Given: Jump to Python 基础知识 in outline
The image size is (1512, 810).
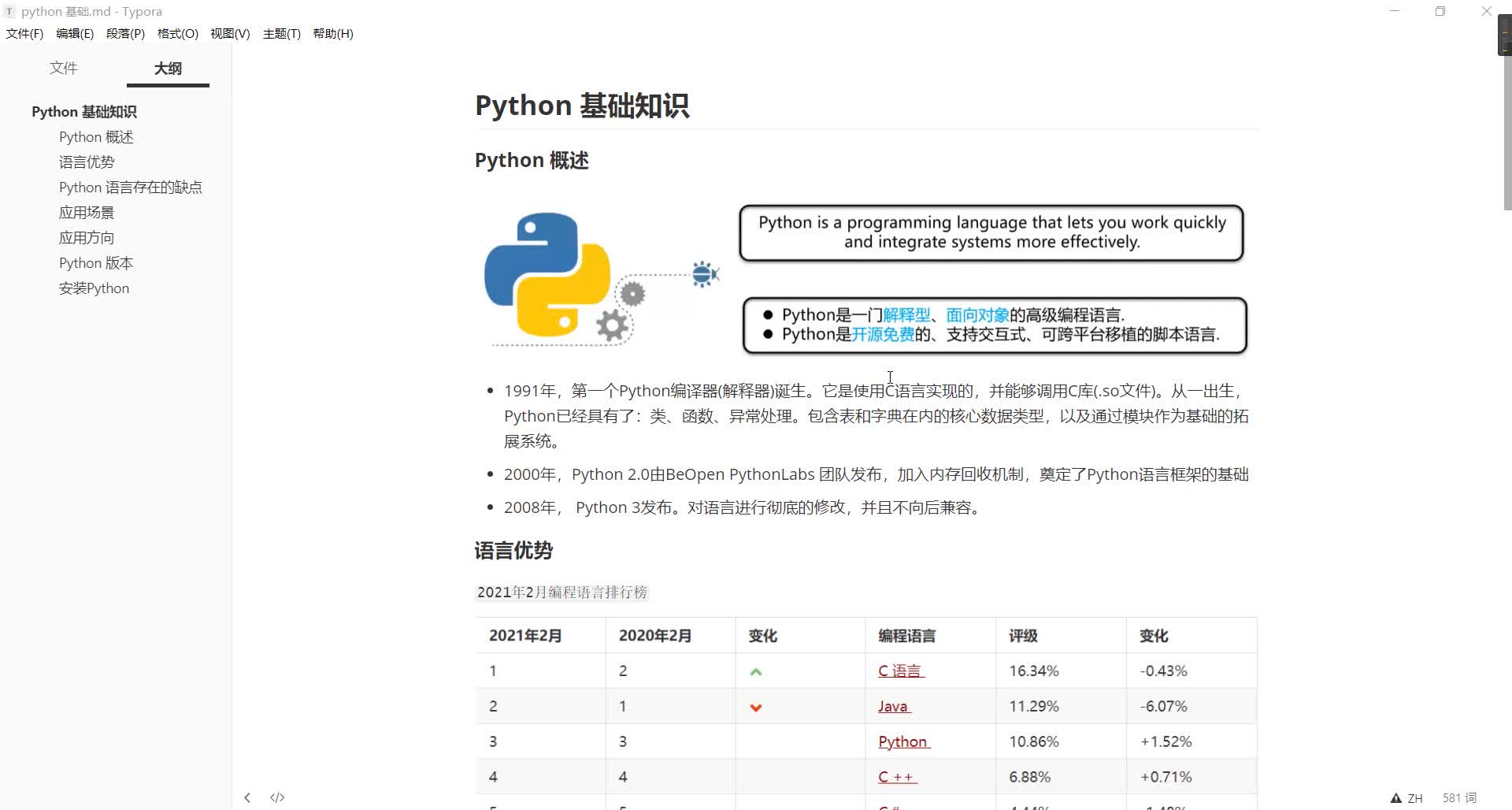Looking at the screenshot, I should click(x=84, y=112).
